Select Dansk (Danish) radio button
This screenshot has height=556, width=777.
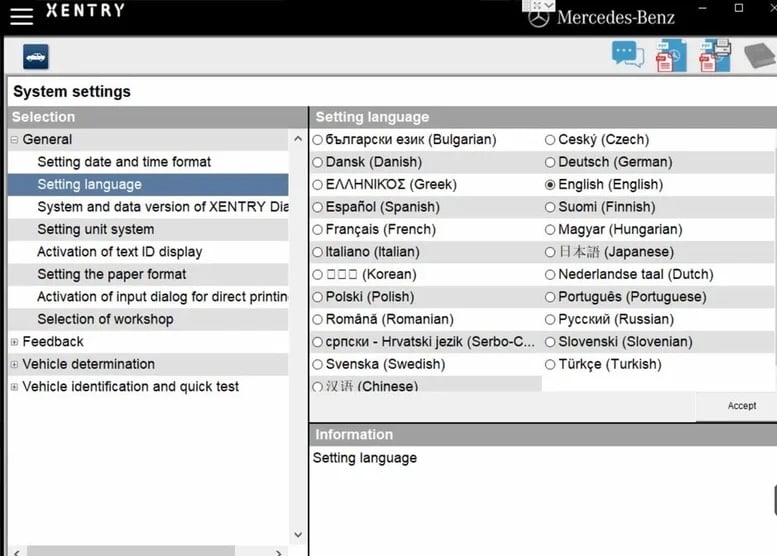point(318,162)
